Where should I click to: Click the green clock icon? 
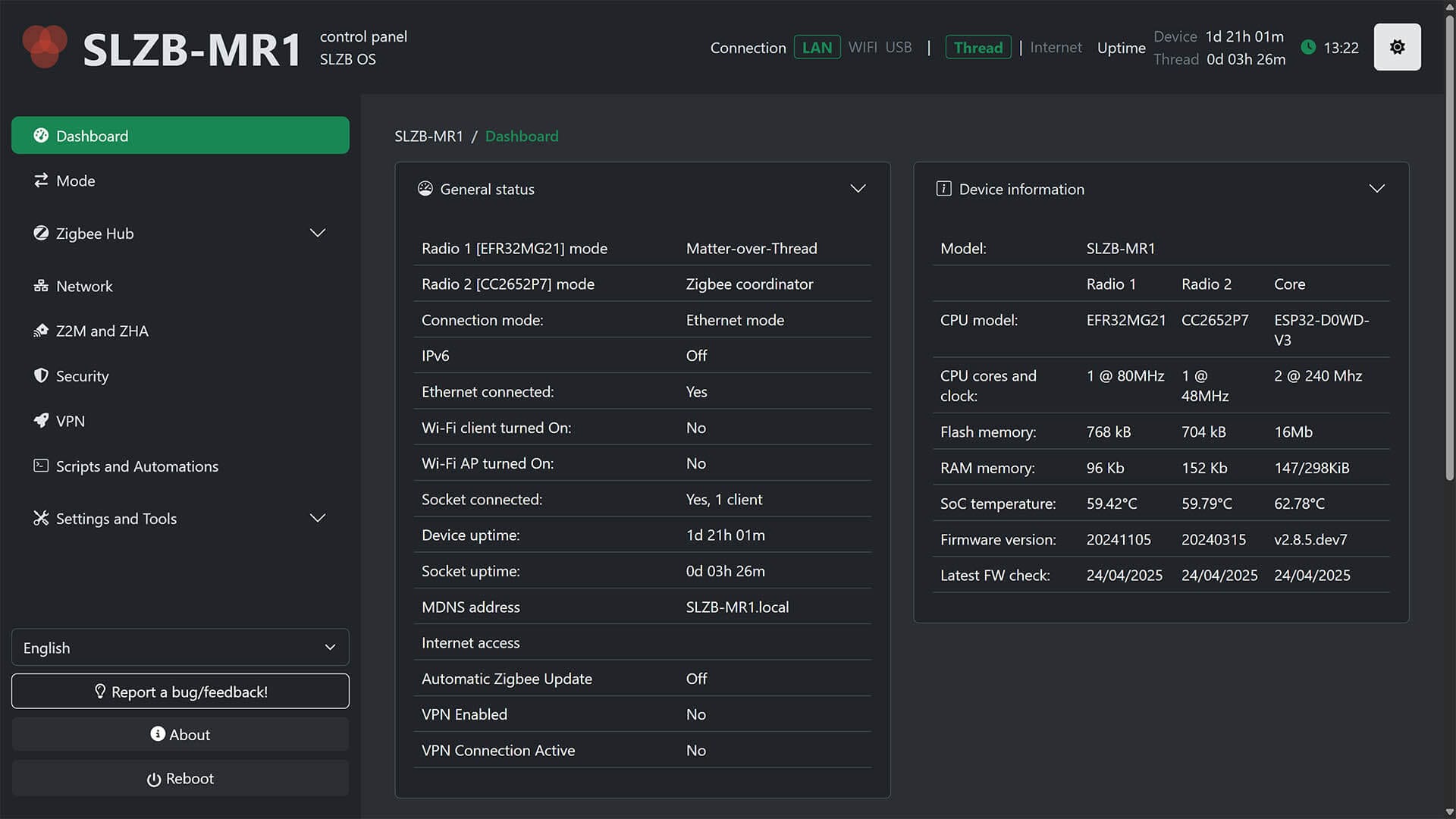click(1308, 47)
